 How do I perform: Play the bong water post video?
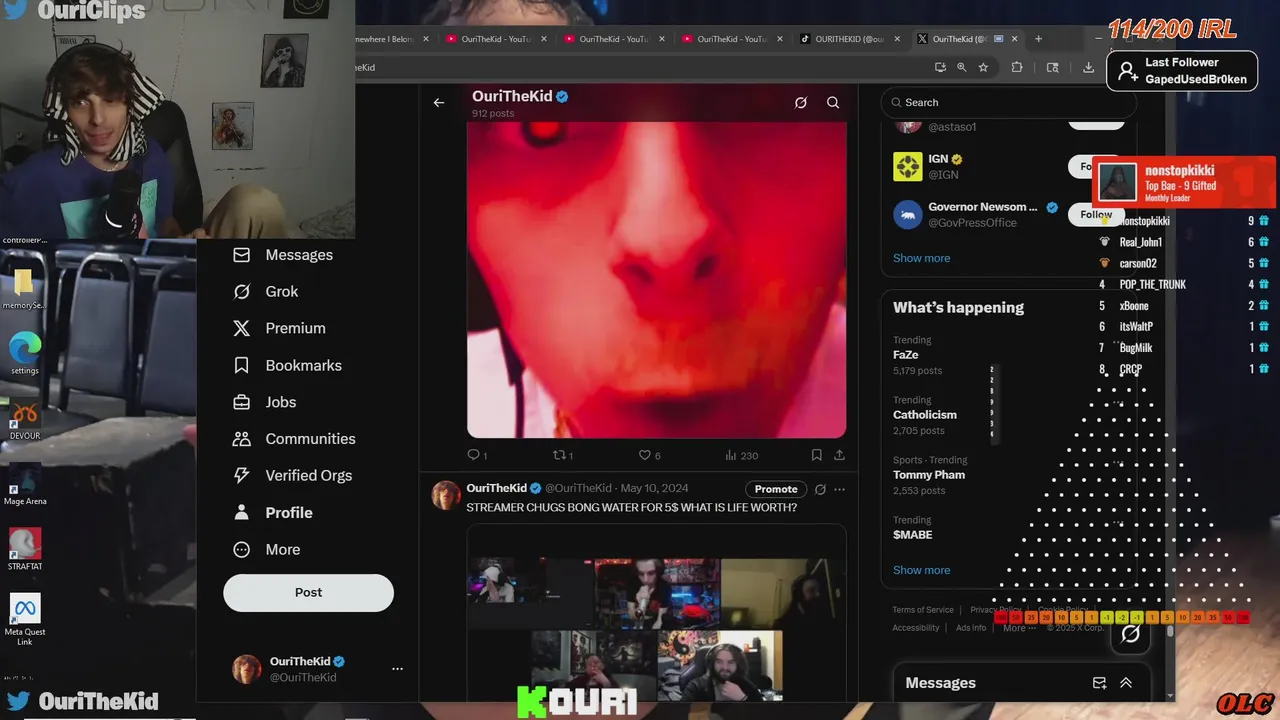click(656, 612)
